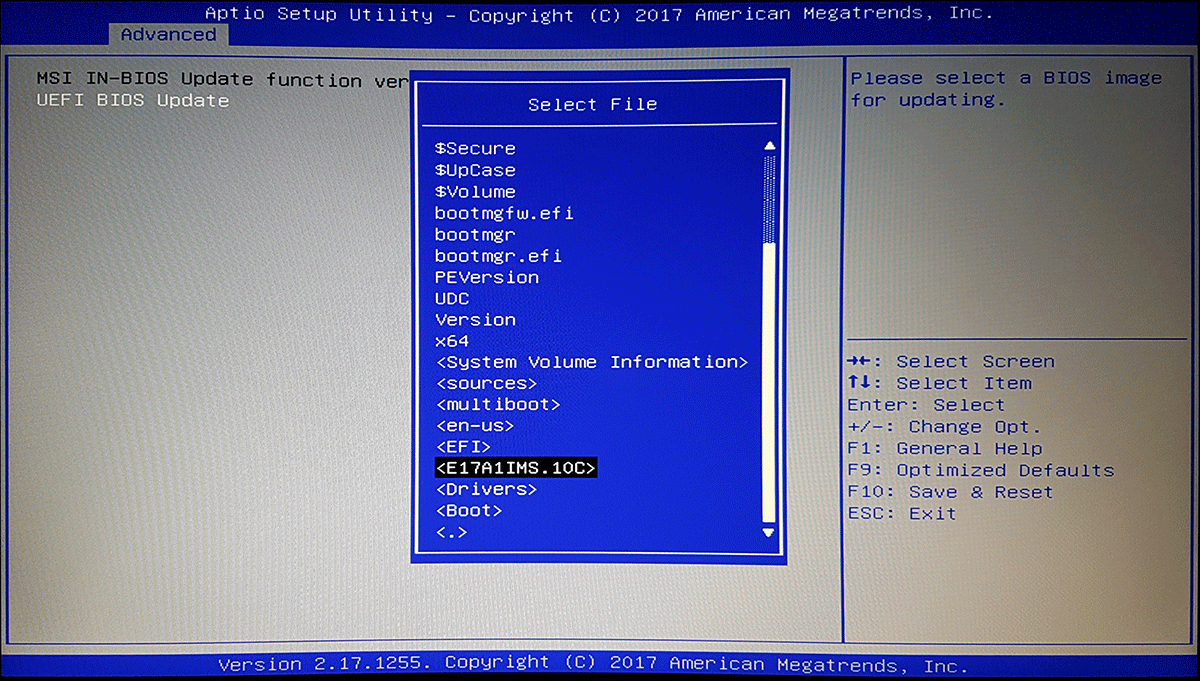Select the UDC file

click(x=452, y=298)
